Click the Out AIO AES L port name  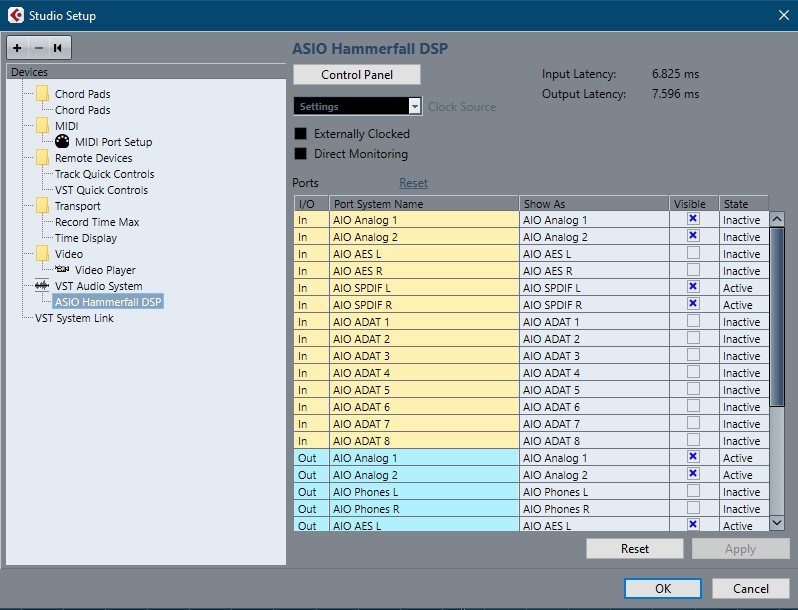click(424, 526)
